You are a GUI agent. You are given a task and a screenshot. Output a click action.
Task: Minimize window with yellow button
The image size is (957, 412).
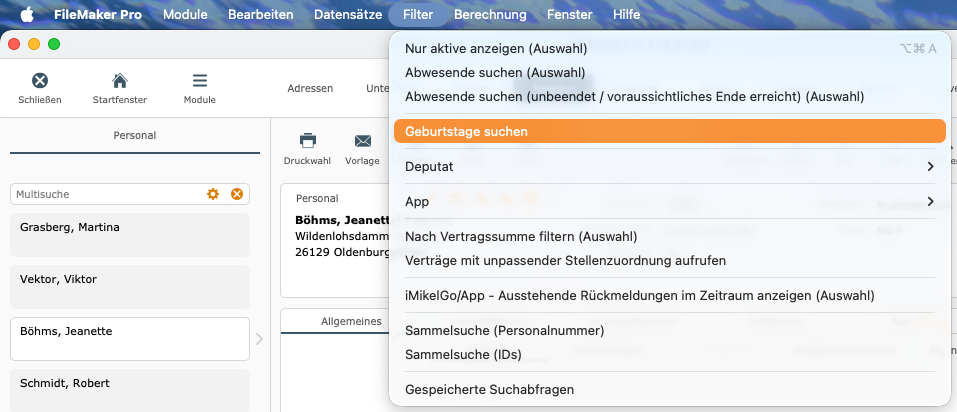click(34, 44)
